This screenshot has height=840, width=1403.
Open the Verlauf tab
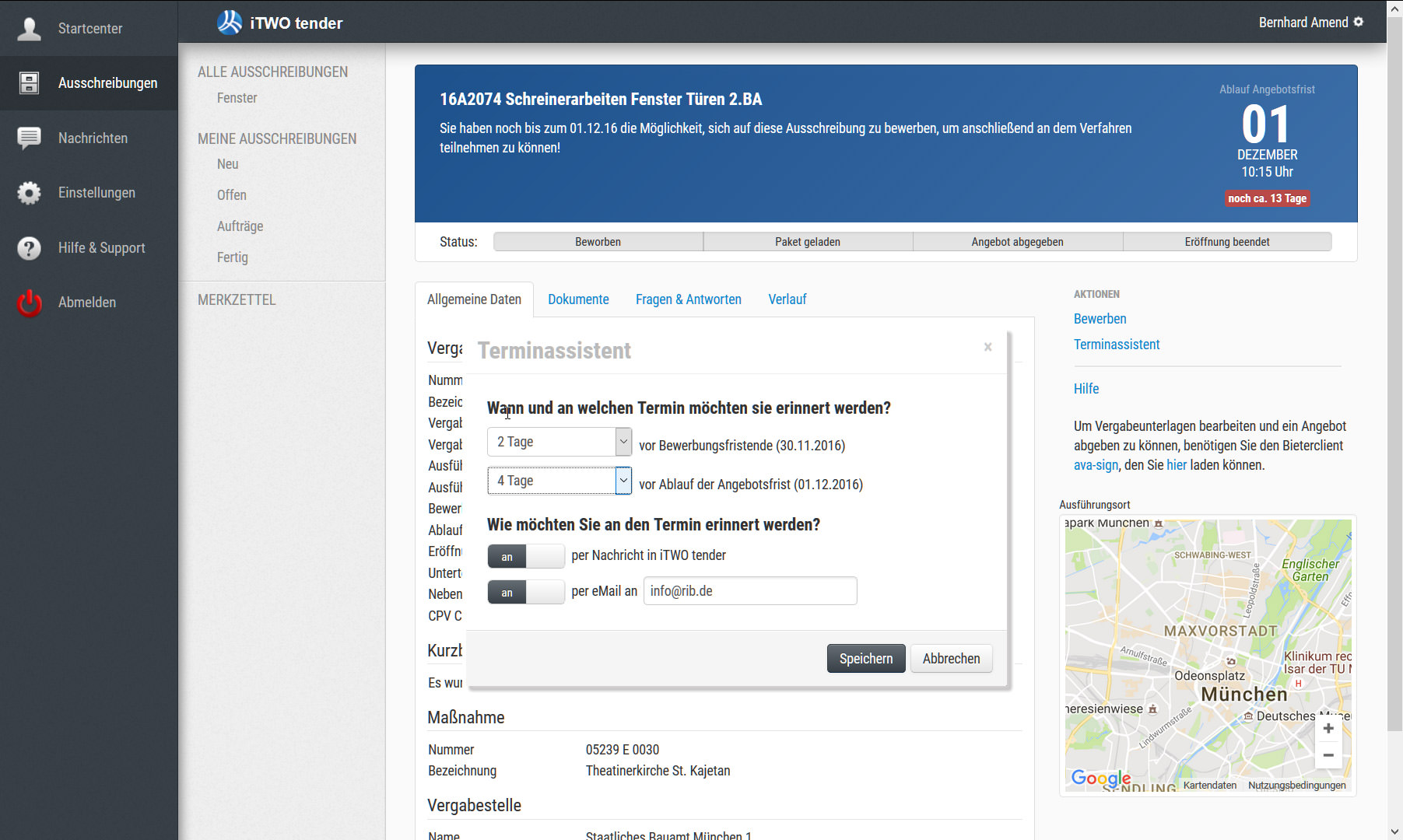point(787,299)
